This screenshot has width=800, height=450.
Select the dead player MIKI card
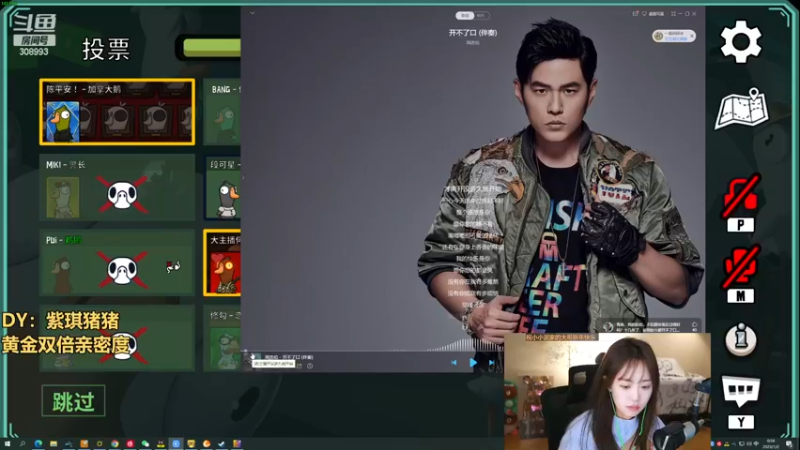(x=117, y=187)
